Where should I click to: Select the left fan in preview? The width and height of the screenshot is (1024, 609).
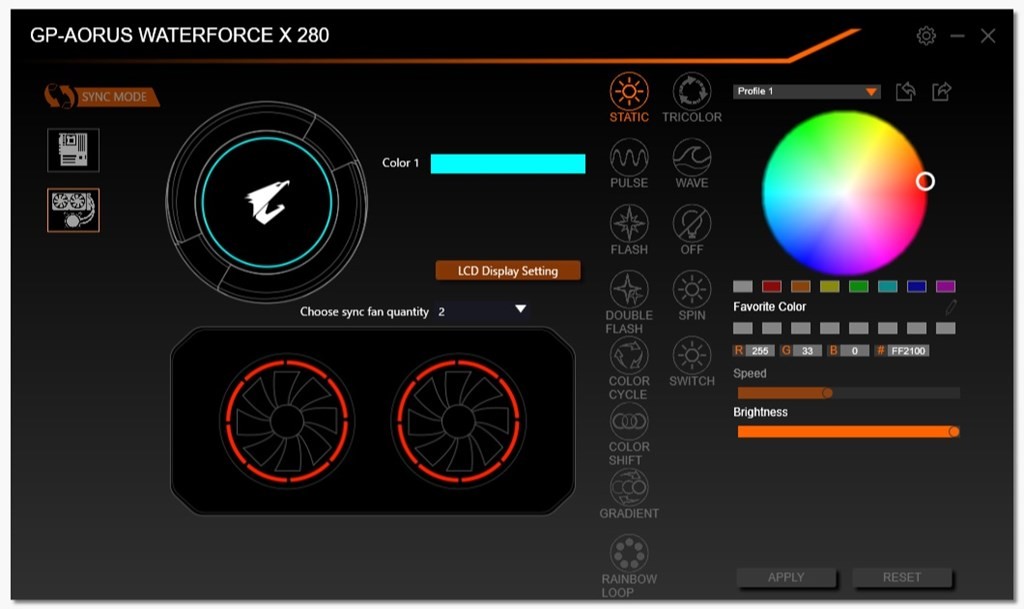coord(287,421)
